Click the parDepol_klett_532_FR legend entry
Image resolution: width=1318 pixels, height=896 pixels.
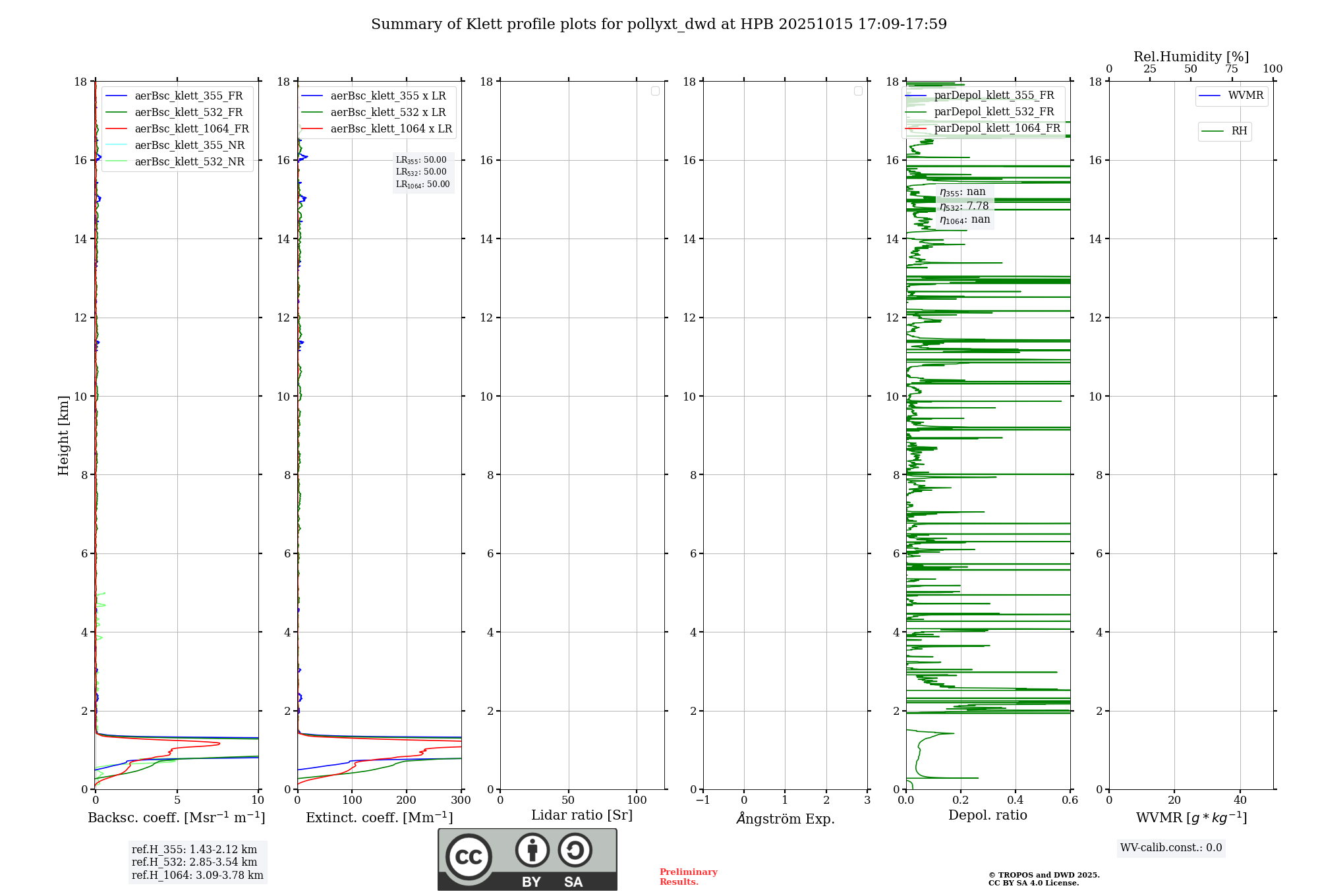(993, 112)
